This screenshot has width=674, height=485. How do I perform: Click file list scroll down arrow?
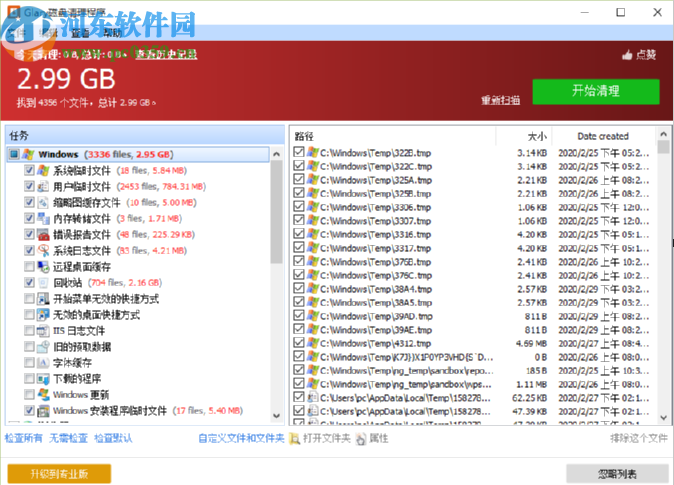[663, 417]
